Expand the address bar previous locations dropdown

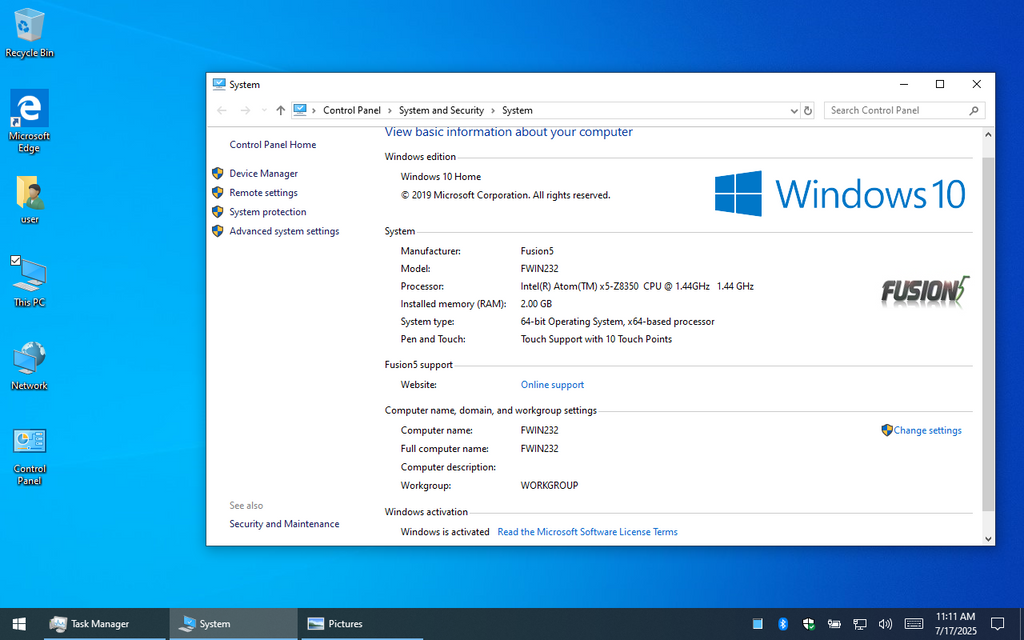(x=794, y=111)
